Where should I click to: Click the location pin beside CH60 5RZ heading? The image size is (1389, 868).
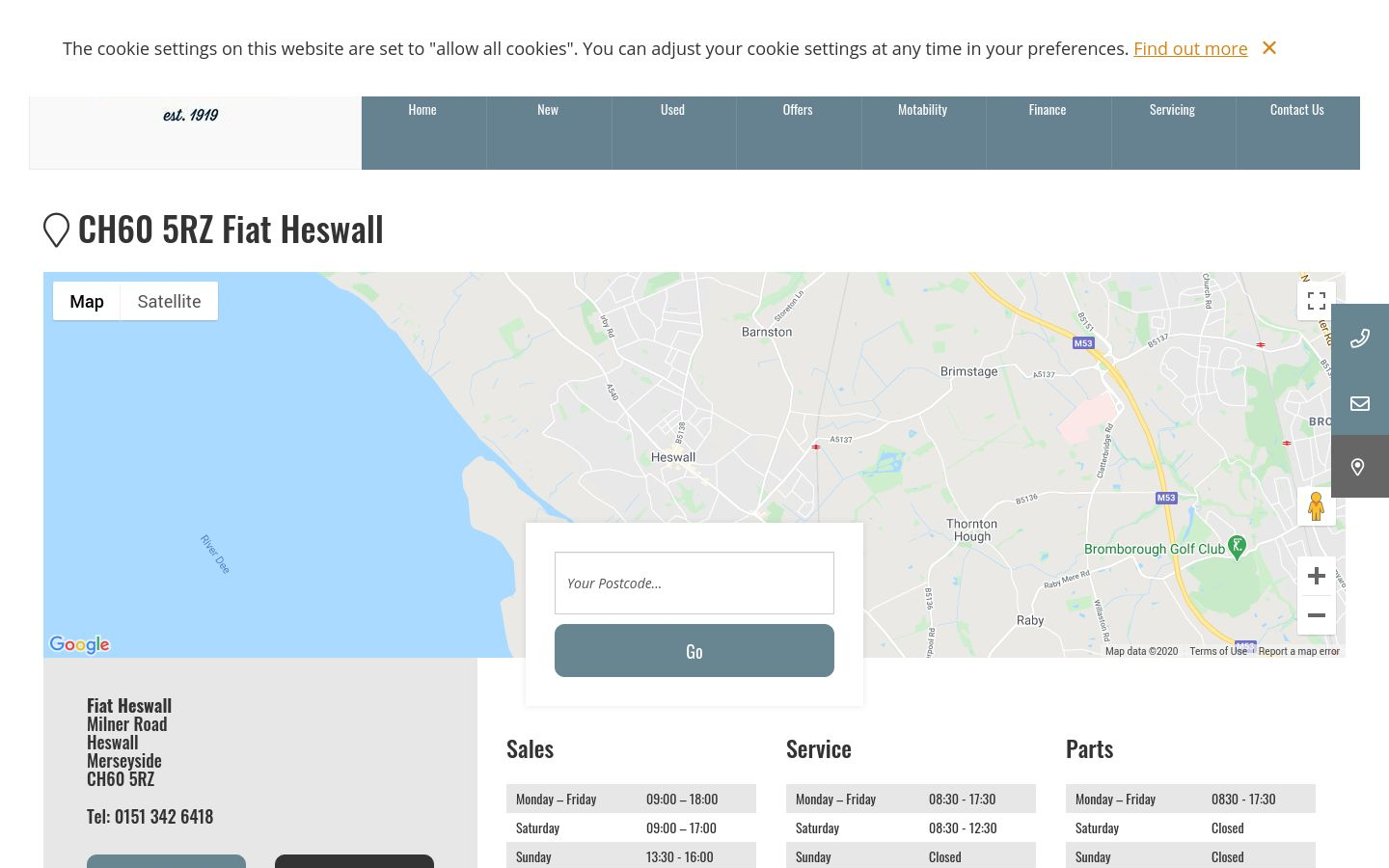coord(57,230)
